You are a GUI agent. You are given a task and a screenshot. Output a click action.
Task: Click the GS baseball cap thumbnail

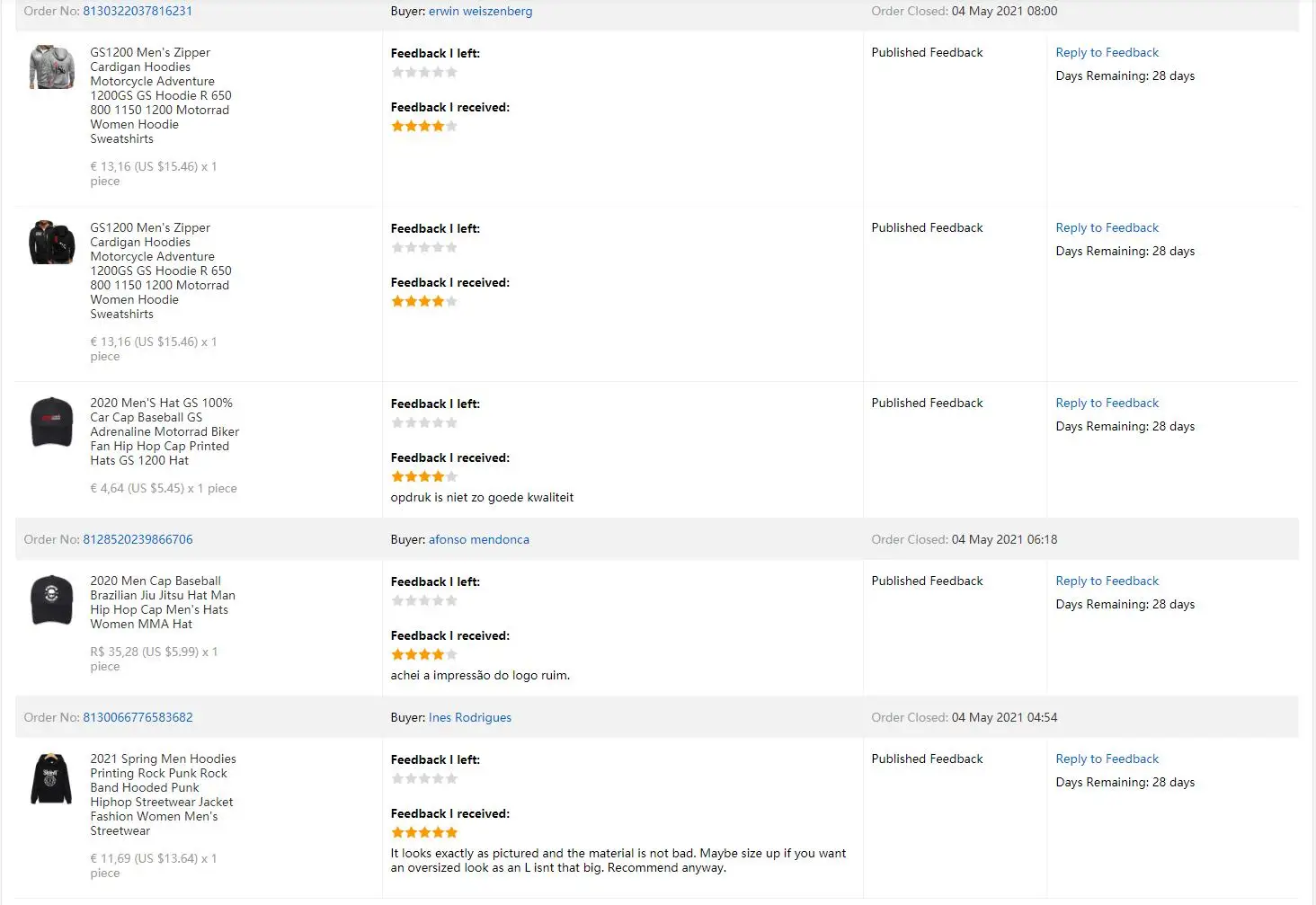(x=51, y=421)
